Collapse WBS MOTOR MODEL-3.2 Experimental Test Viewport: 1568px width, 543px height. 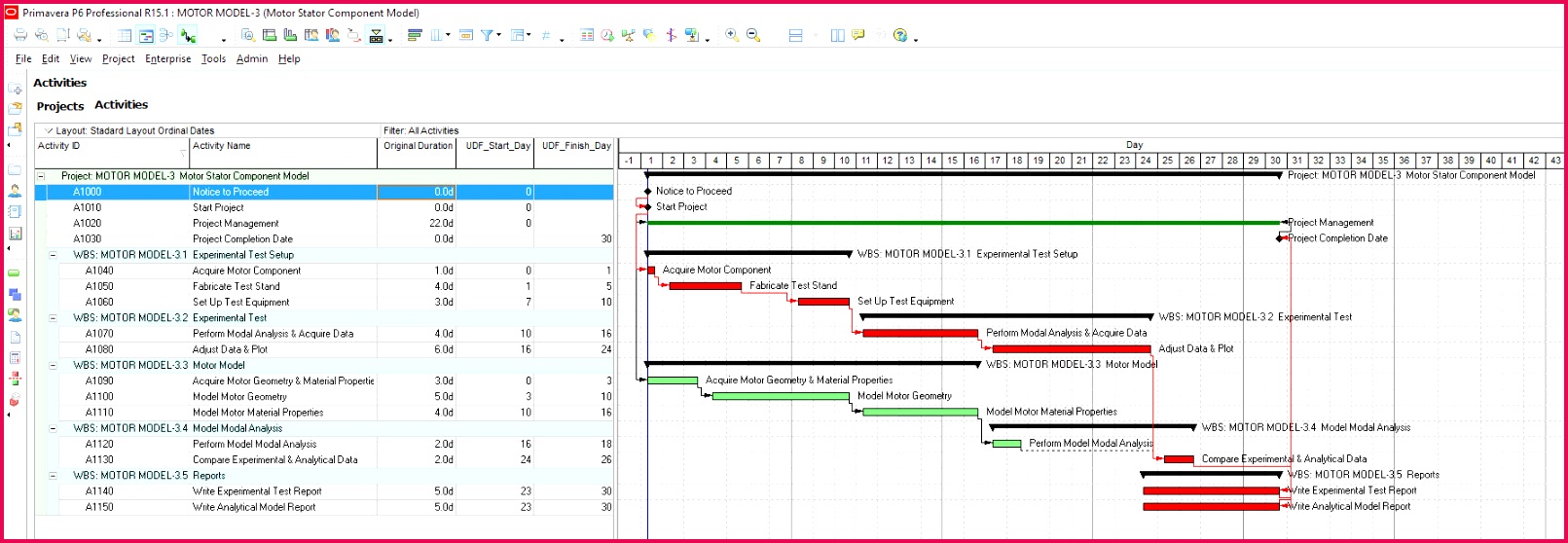(x=54, y=318)
